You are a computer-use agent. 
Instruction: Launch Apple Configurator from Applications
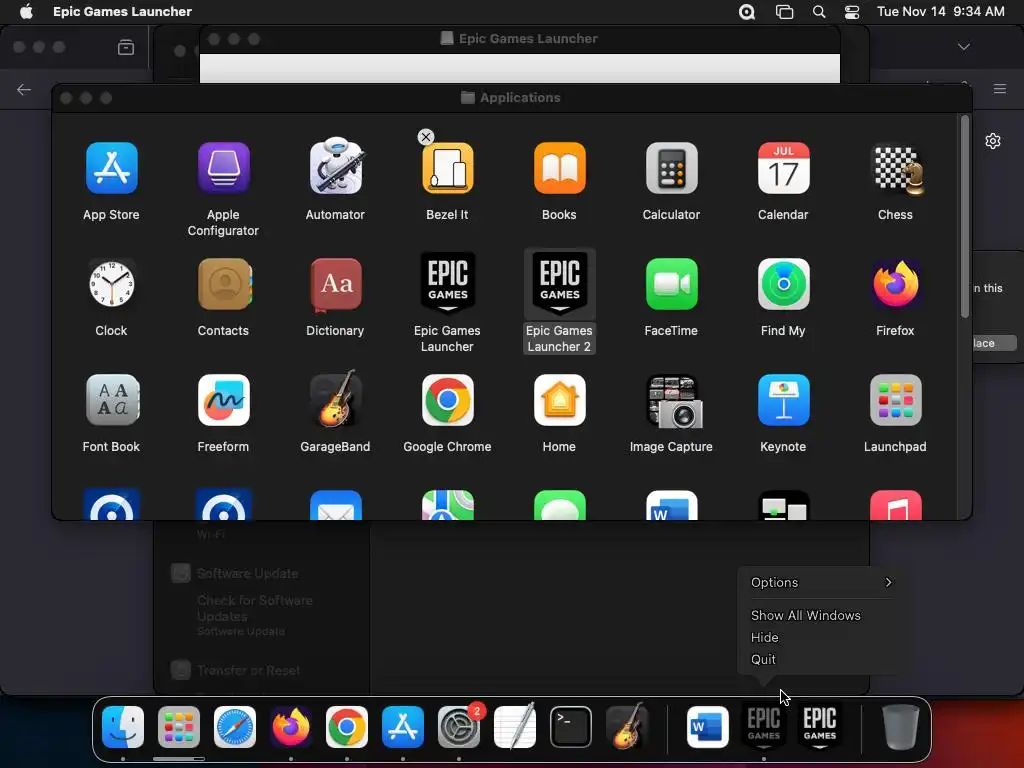tap(223, 168)
